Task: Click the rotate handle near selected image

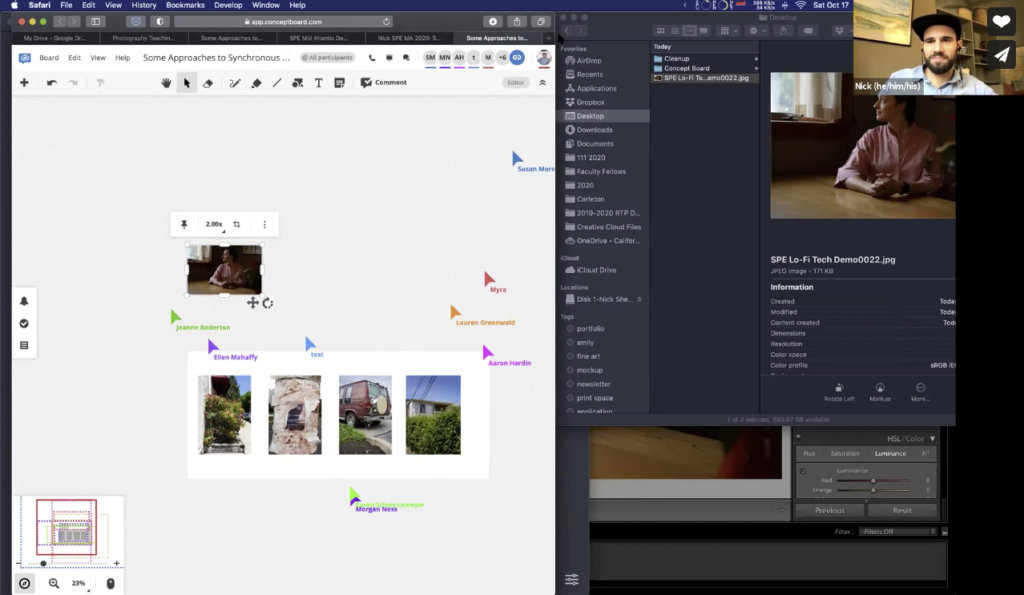Action: tap(268, 303)
